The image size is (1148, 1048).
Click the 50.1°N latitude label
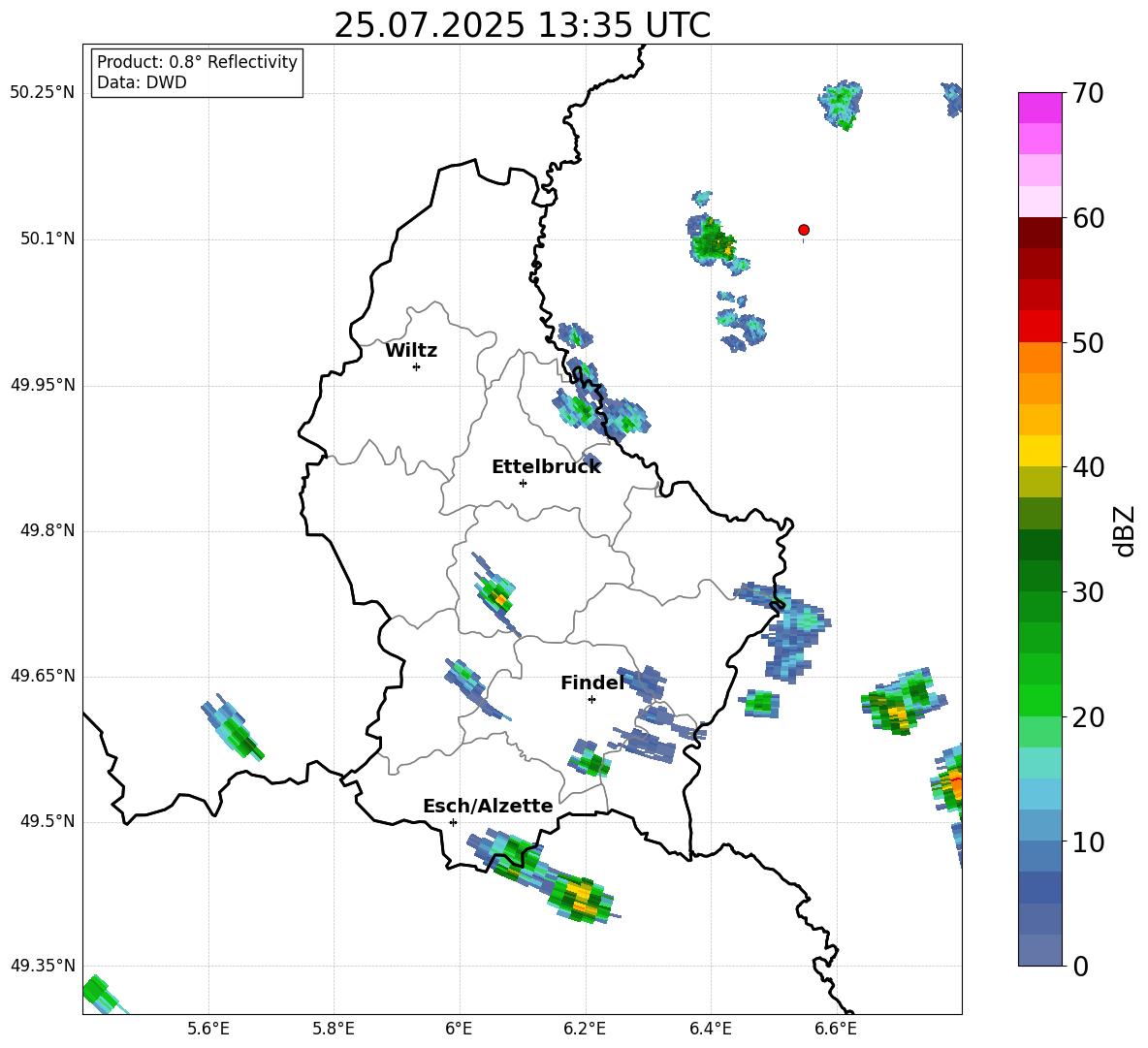point(48,239)
